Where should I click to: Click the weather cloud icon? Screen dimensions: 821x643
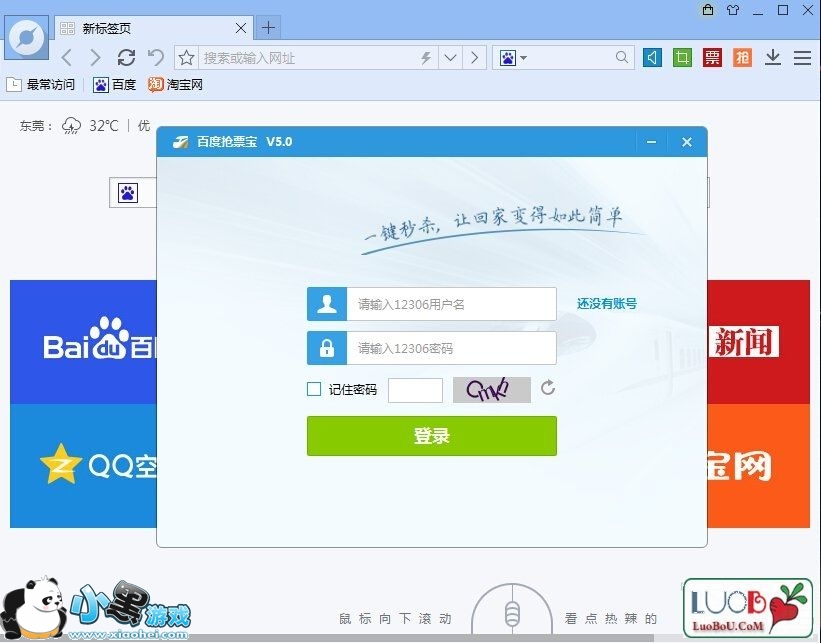tap(72, 126)
